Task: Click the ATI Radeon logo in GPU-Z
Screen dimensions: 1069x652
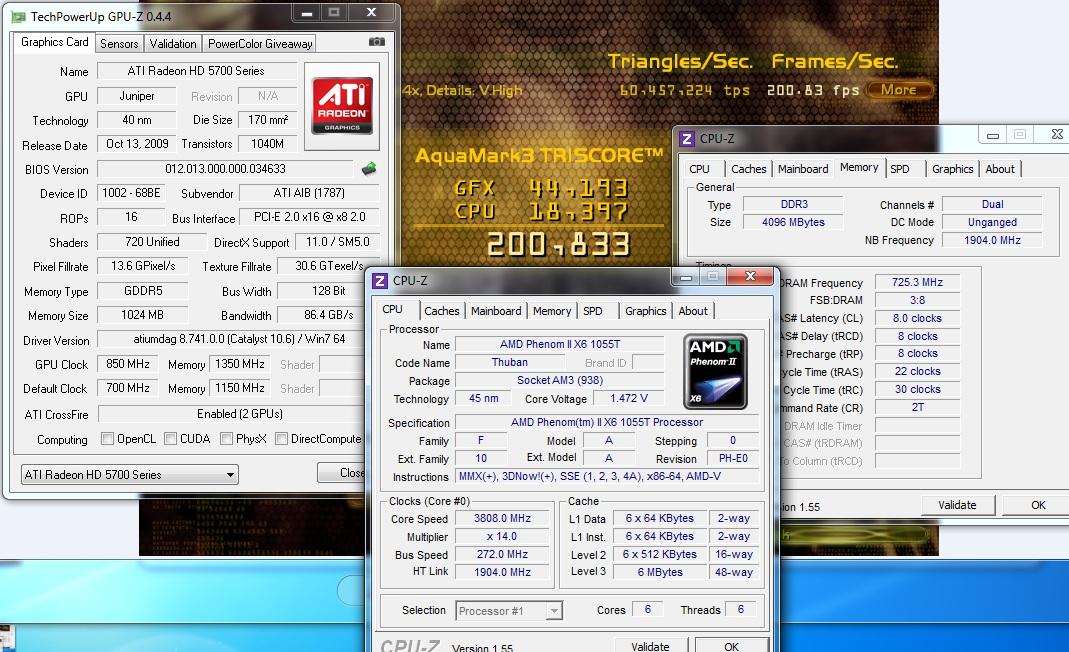Action: pos(342,106)
